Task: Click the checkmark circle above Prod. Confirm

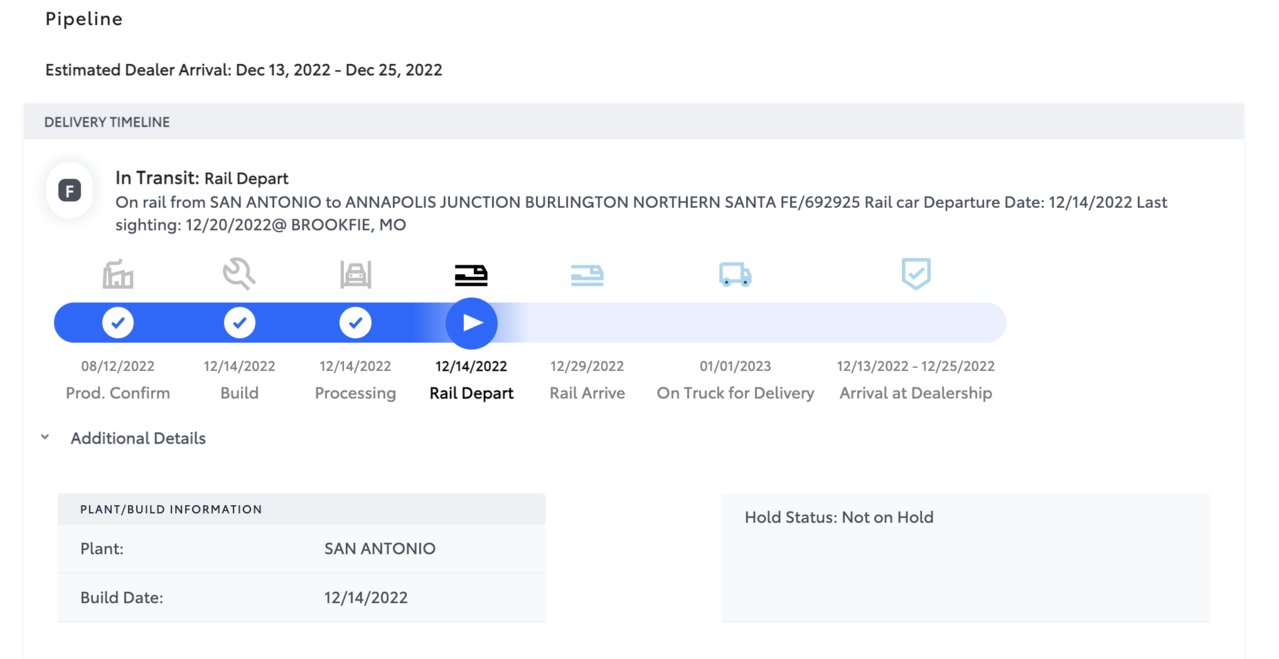Action: click(x=118, y=323)
